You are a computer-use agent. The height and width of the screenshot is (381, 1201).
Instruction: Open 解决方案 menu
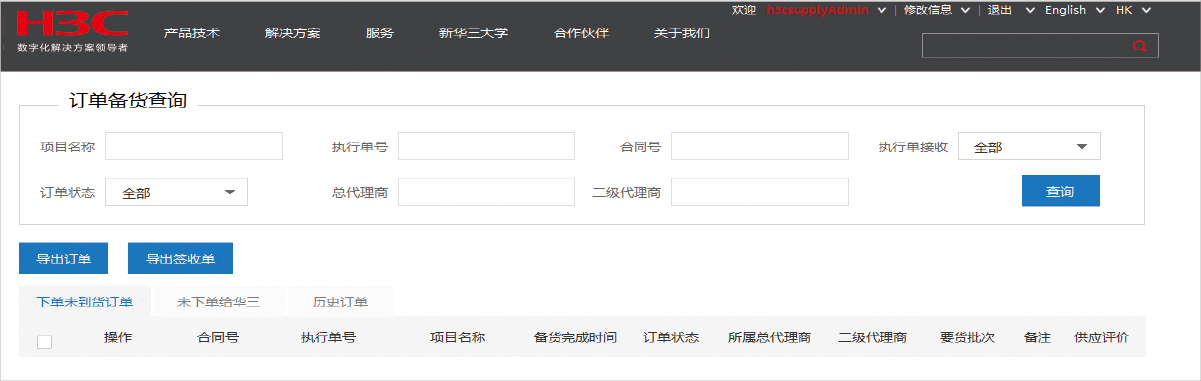pyautogui.click(x=293, y=33)
